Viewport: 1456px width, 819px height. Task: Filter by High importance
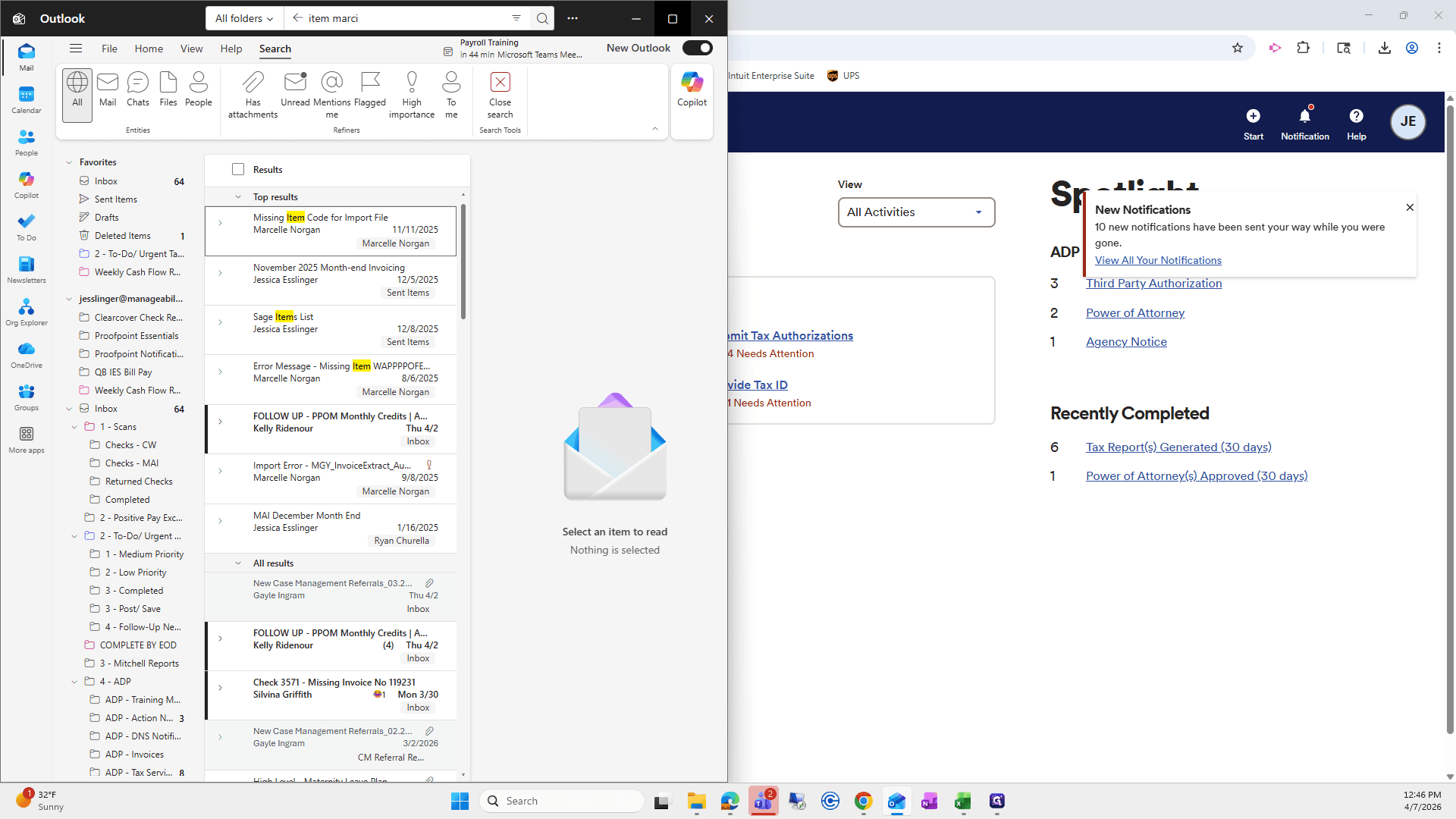(x=412, y=95)
